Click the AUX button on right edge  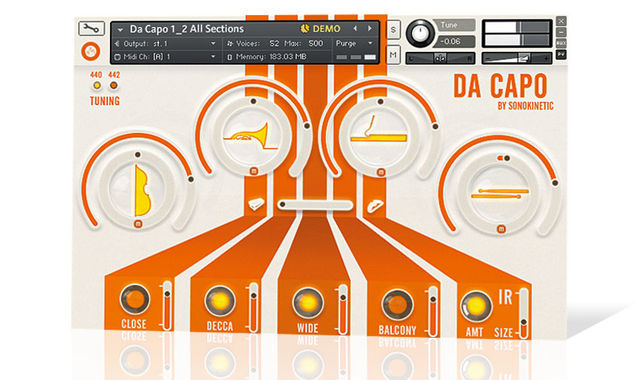[x=562, y=43]
